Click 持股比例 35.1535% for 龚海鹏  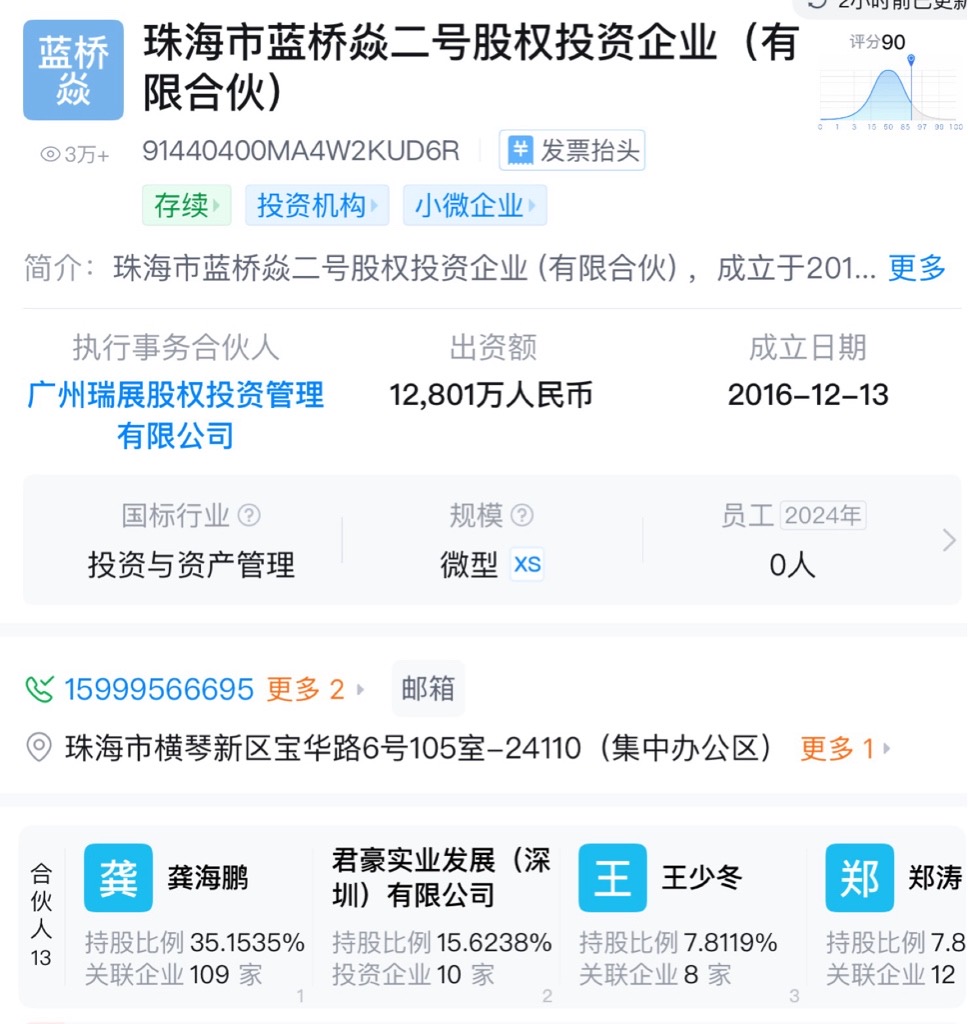(195, 943)
